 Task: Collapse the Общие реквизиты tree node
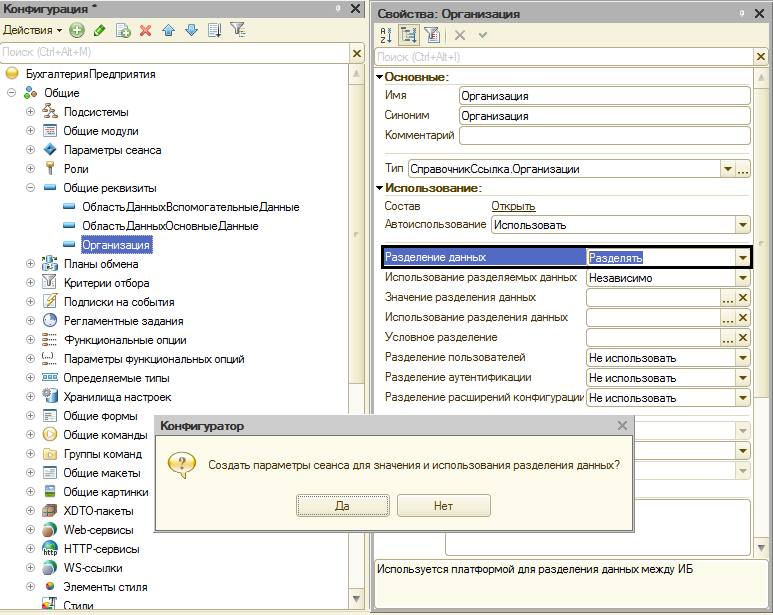tap(31, 188)
